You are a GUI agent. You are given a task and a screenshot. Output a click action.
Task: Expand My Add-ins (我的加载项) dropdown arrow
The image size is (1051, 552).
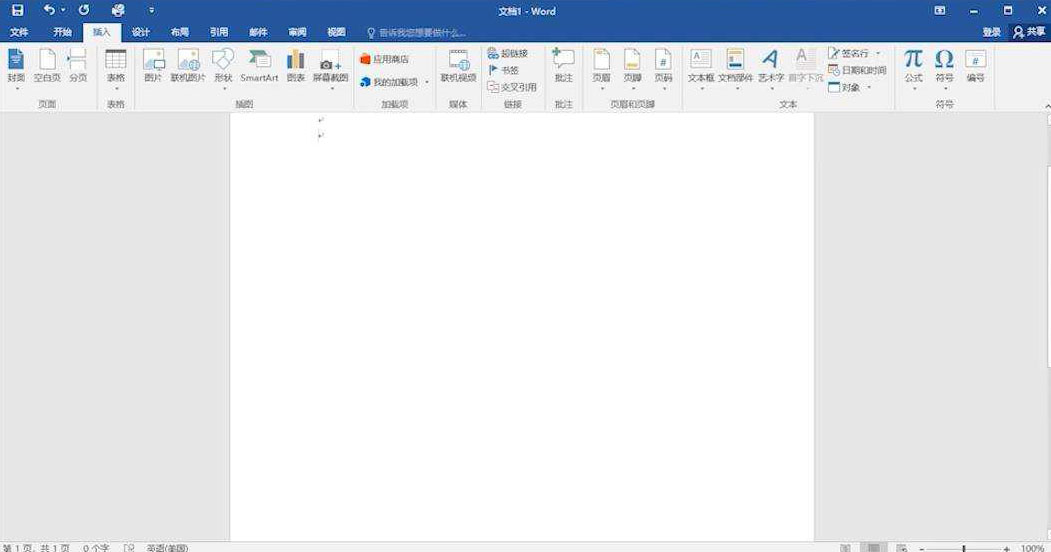click(427, 82)
